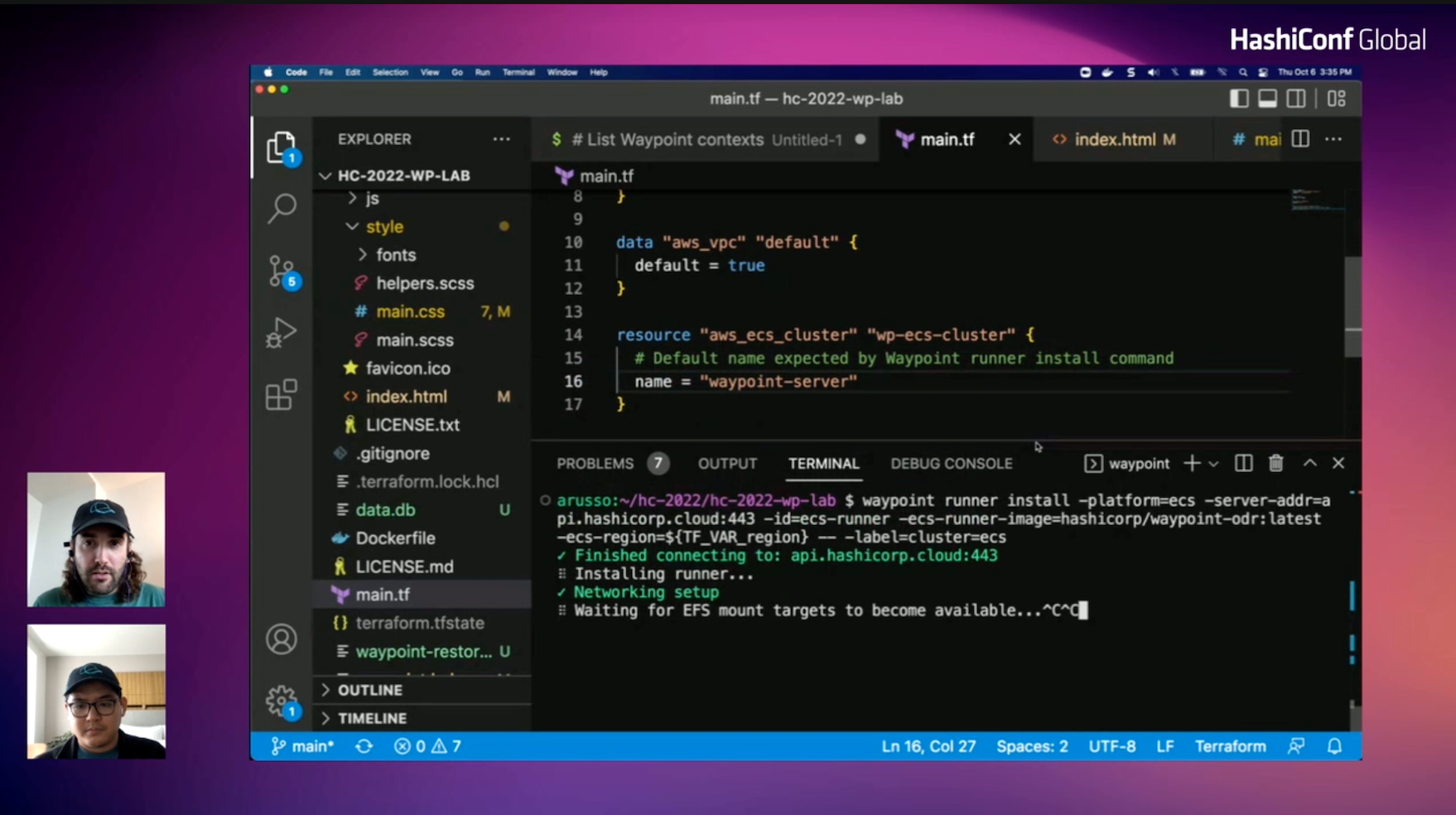Open the Run and Debug view
This screenshot has width=1456, height=815.
282,333
